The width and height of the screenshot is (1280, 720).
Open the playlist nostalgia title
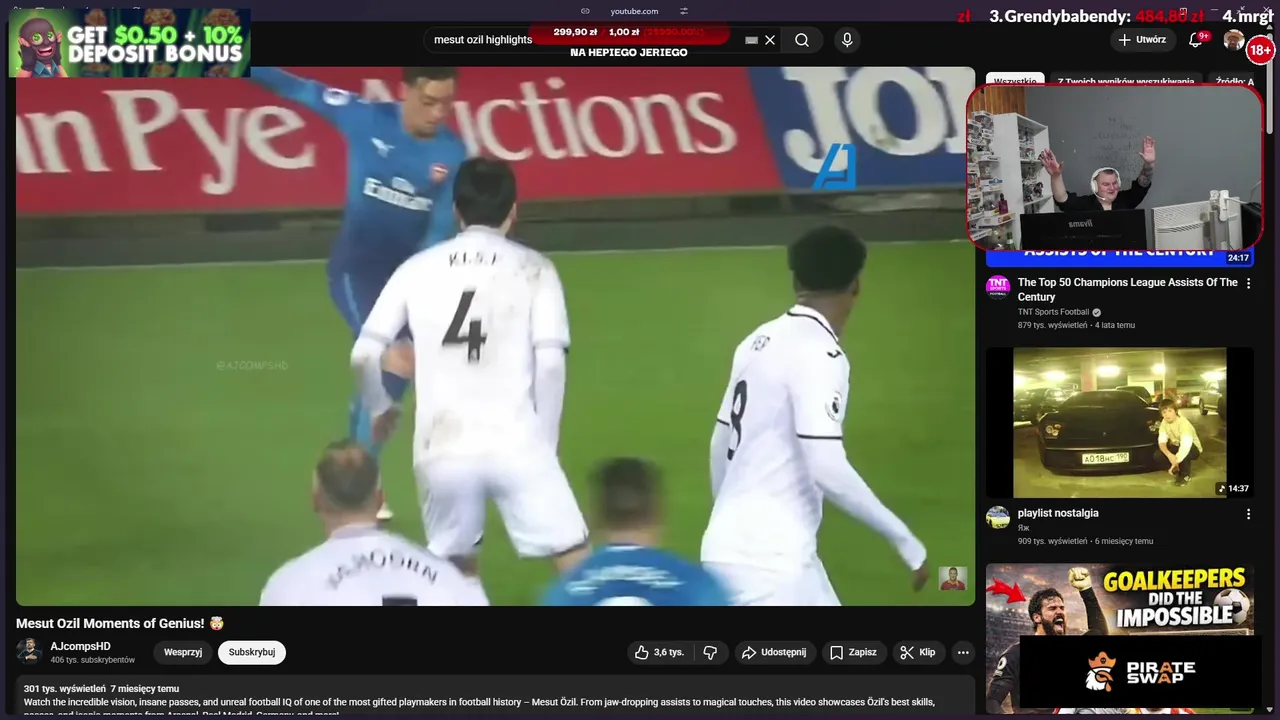coord(1058,513)
